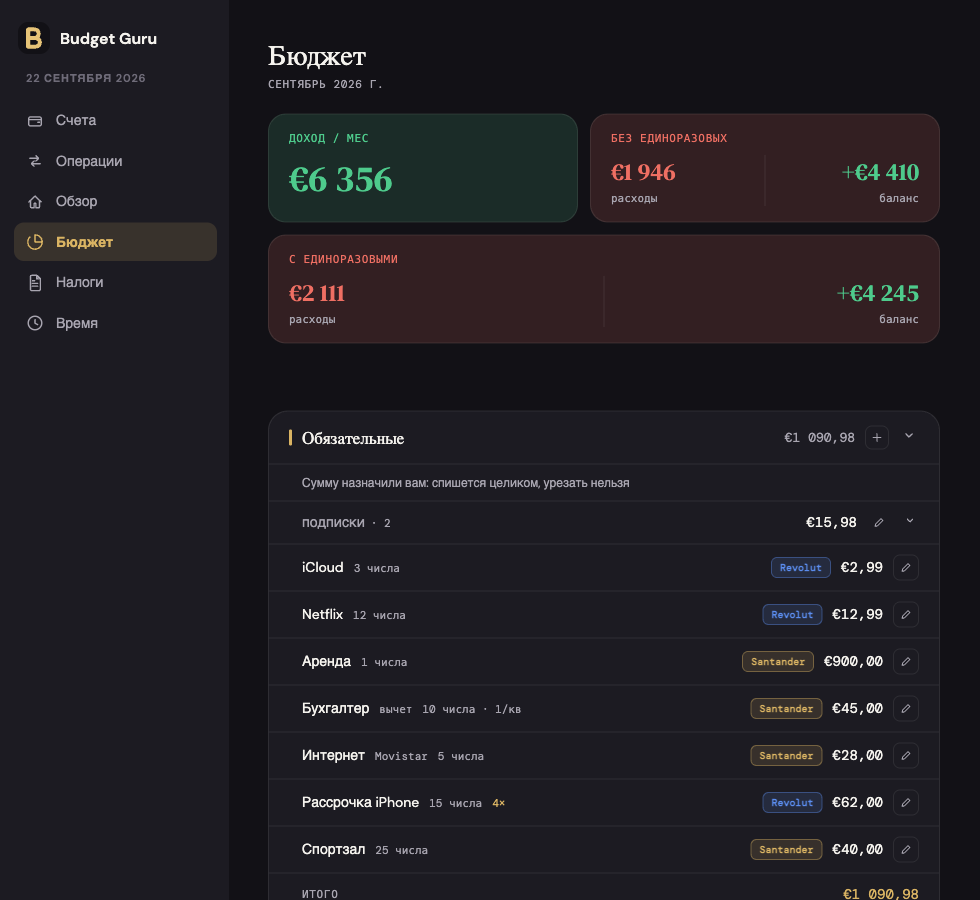Click the Аренда expense name
The width and height of the screenshot is (980, 900).
tap(326, 661)
